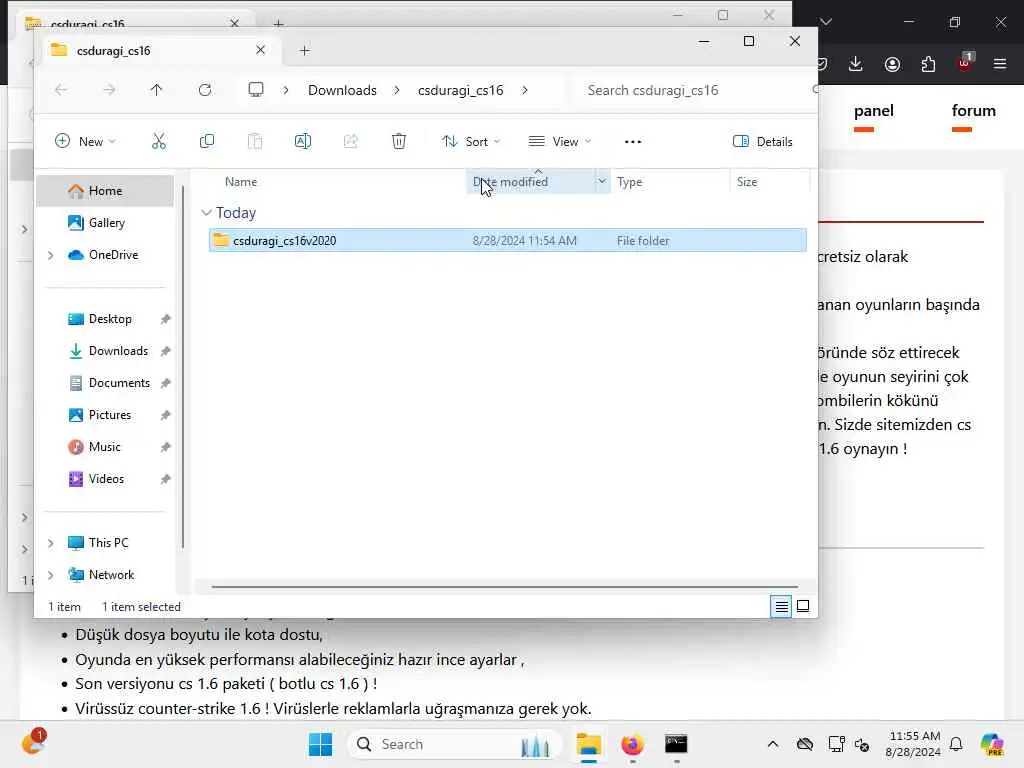Viewport: 1024px width, 768px height.
Task: Open the See more ellipsis menu
Action: click(633, 142)
